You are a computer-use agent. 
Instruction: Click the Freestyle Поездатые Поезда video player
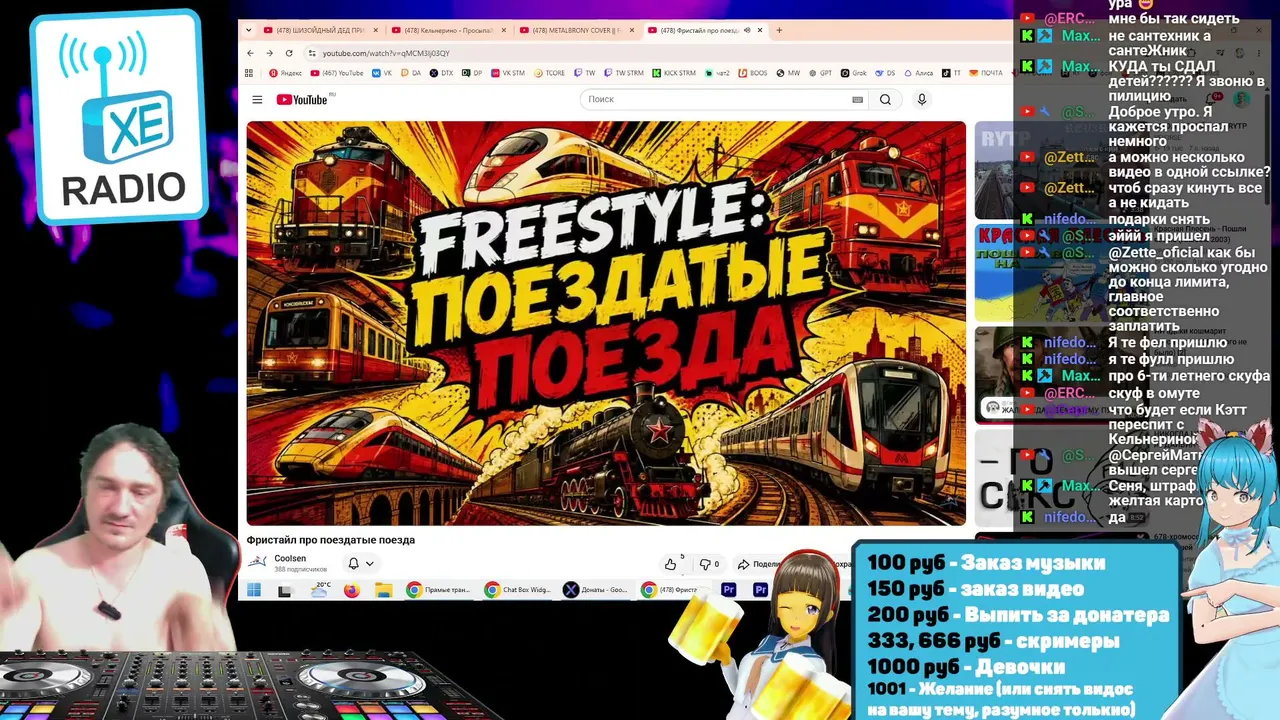(606, 323)
